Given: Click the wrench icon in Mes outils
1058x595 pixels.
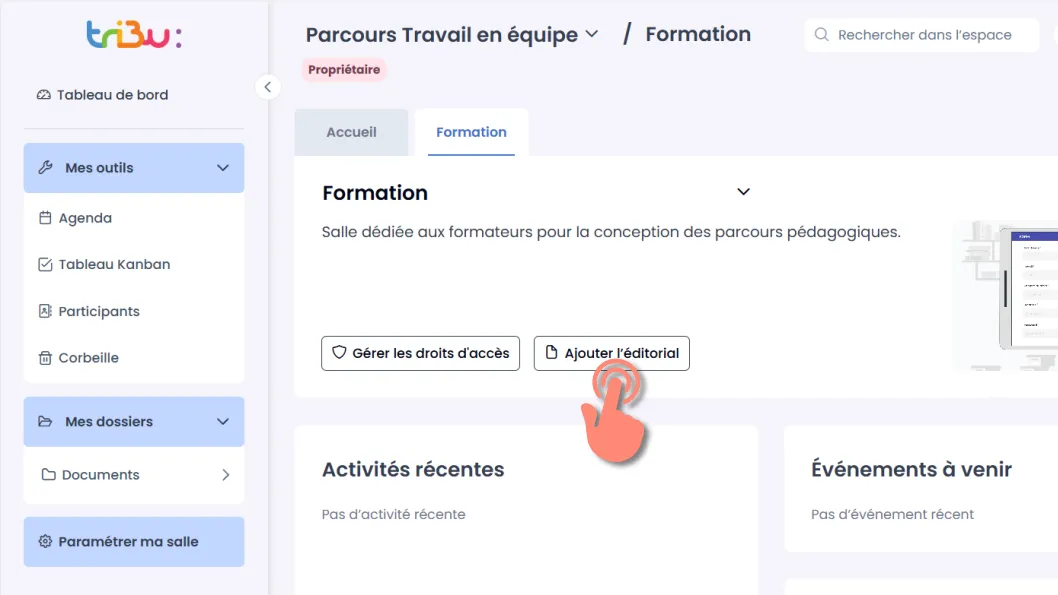Looking at the screenshot, I should click(x=45, y=167).
